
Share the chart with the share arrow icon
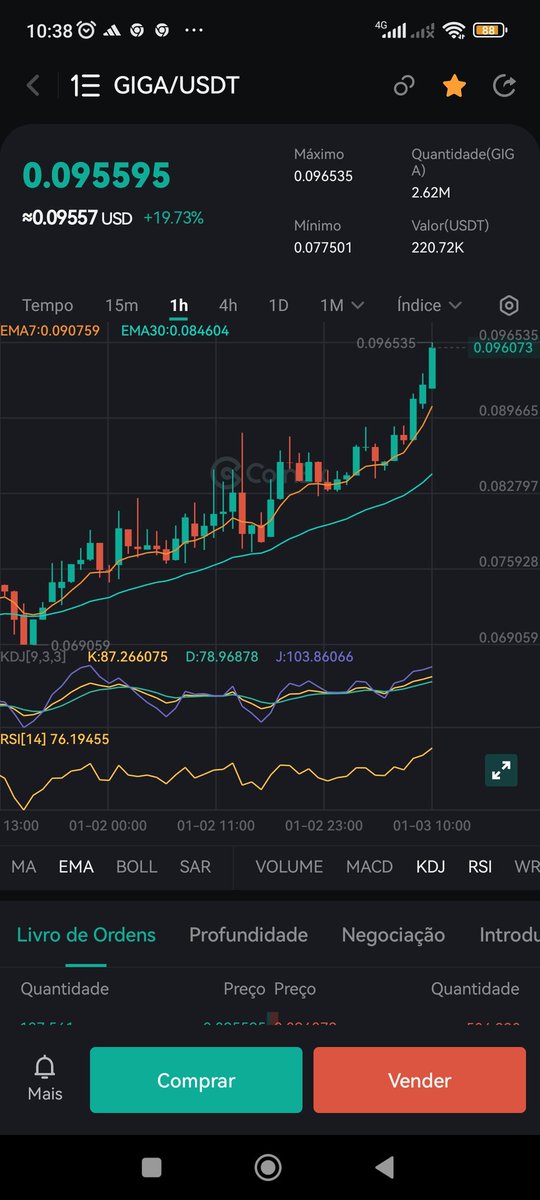pyautogui.click(x=505, y=85)
